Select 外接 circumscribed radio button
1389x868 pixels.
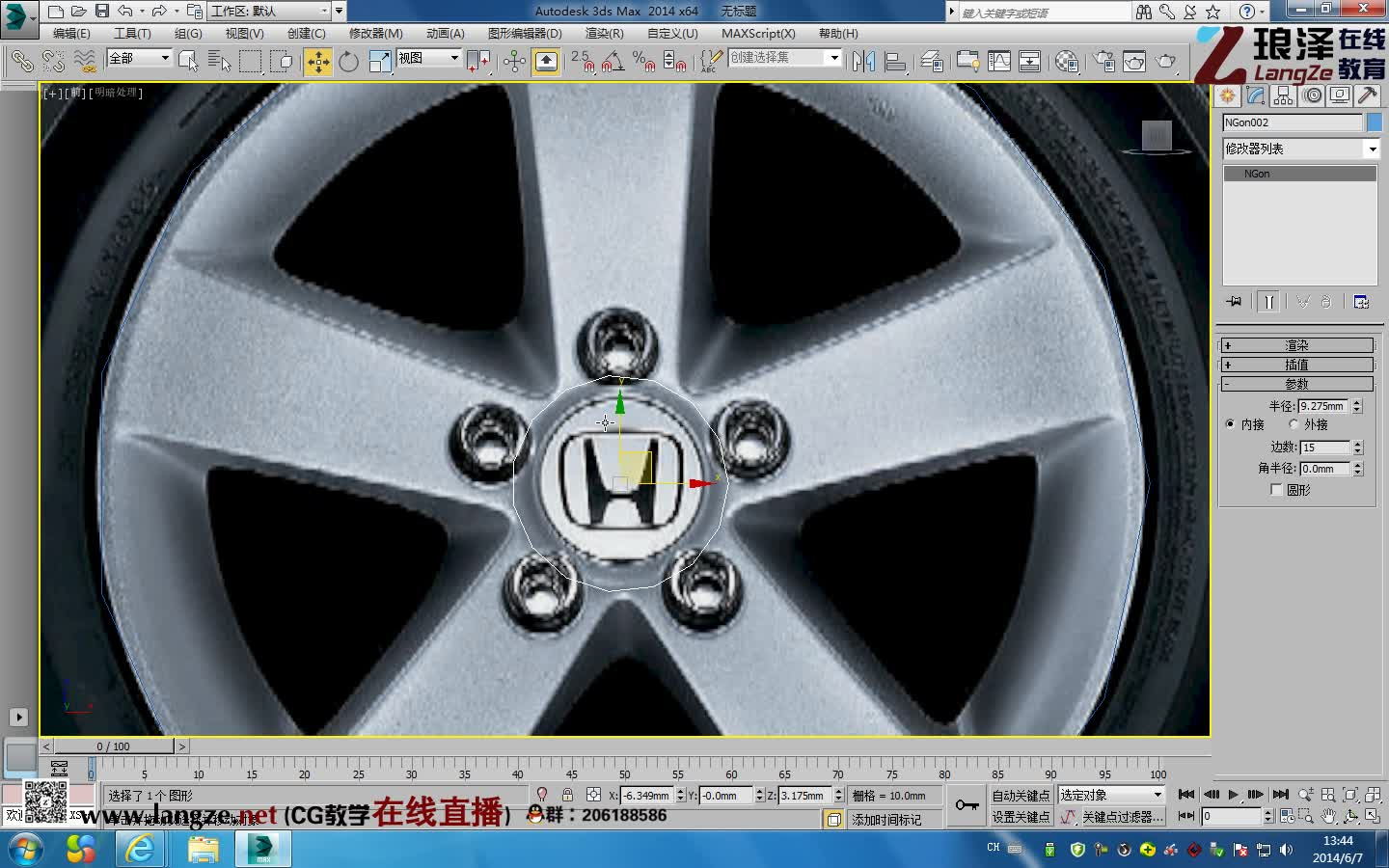pyautogui.click(x=1294, y=423)
